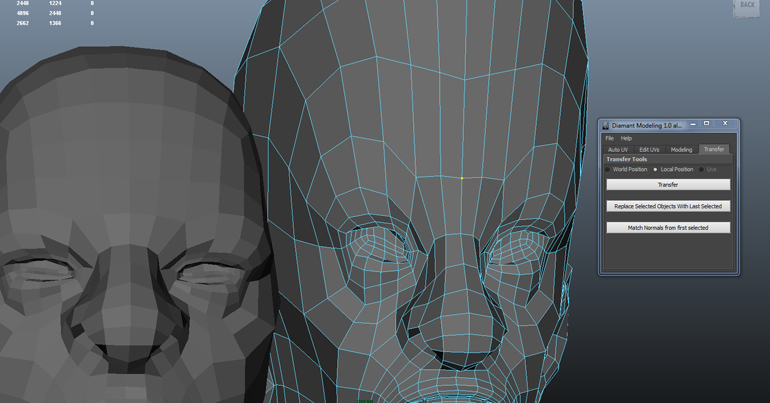Minimize the Diamant Modeling window
The height and width of the screenshot is (403, 770).
click(x=690, y=124)
